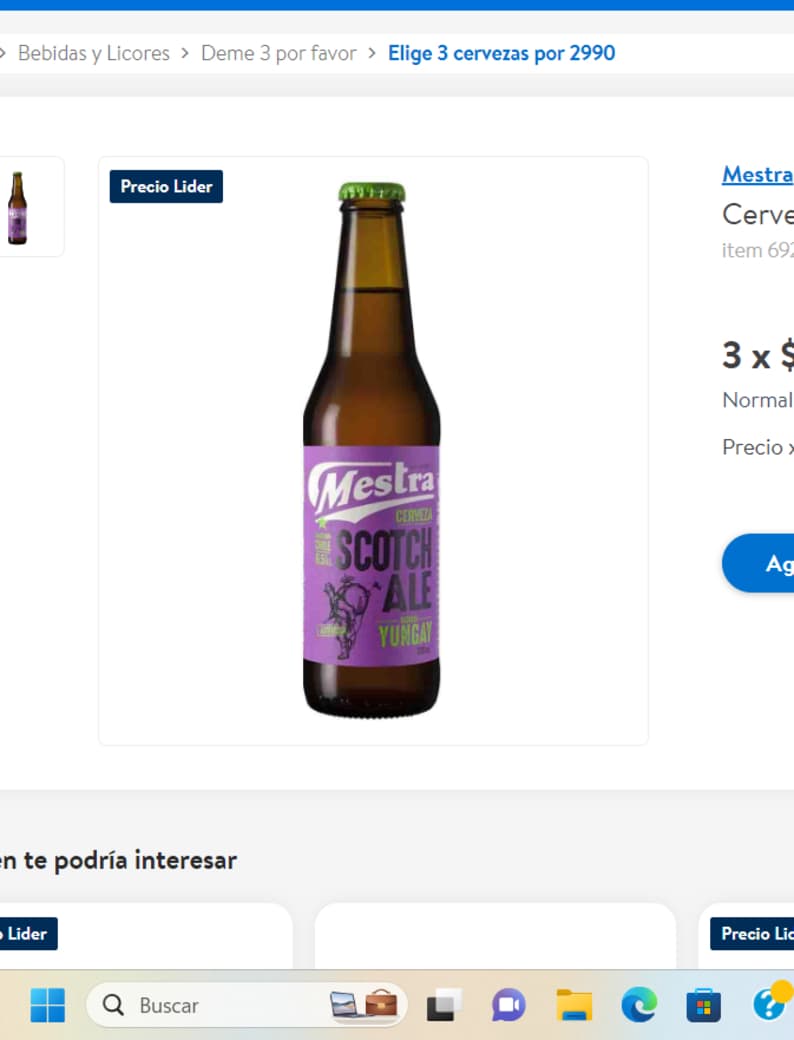
Task: Launch Microsoft Store from the taskbar
Action: pyautogui.click(x=703, y=1005)
